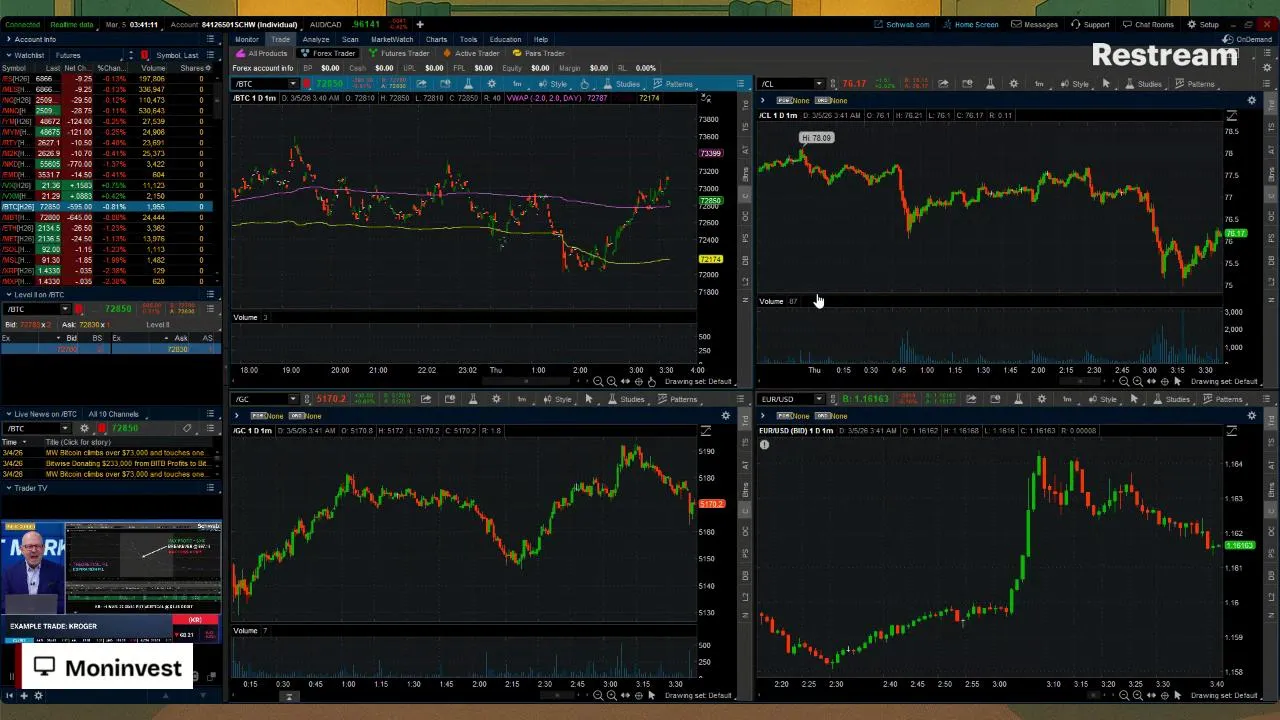Open the Level II /BTC symbol dropdown
The image size is (1280, 720).
pos(65,309)
